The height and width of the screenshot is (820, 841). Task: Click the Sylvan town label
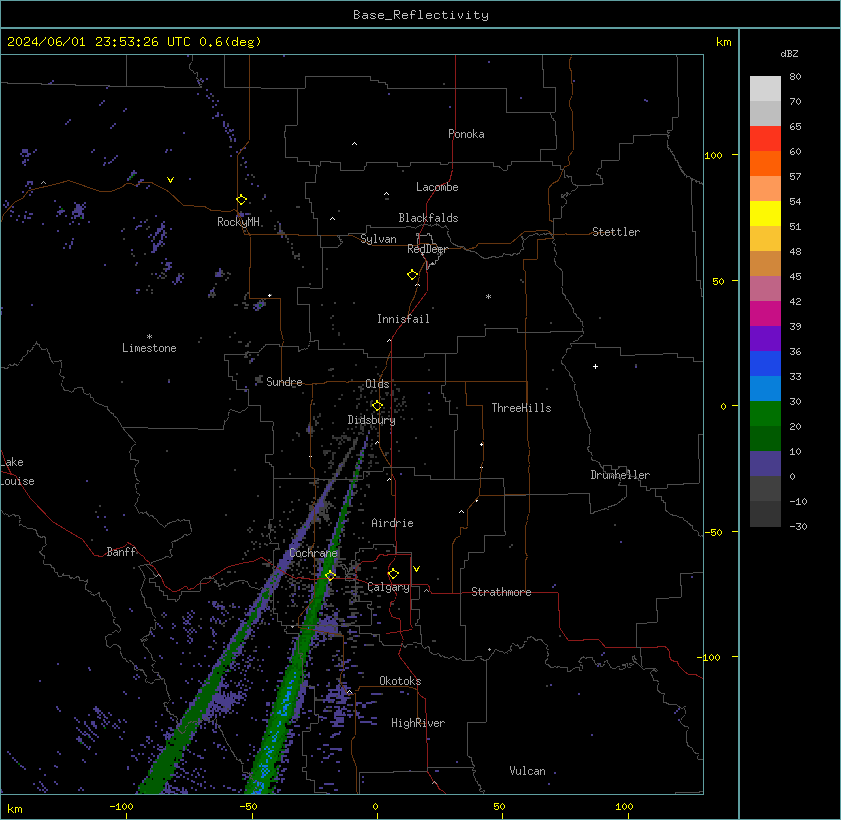click(x=378, y=239)
